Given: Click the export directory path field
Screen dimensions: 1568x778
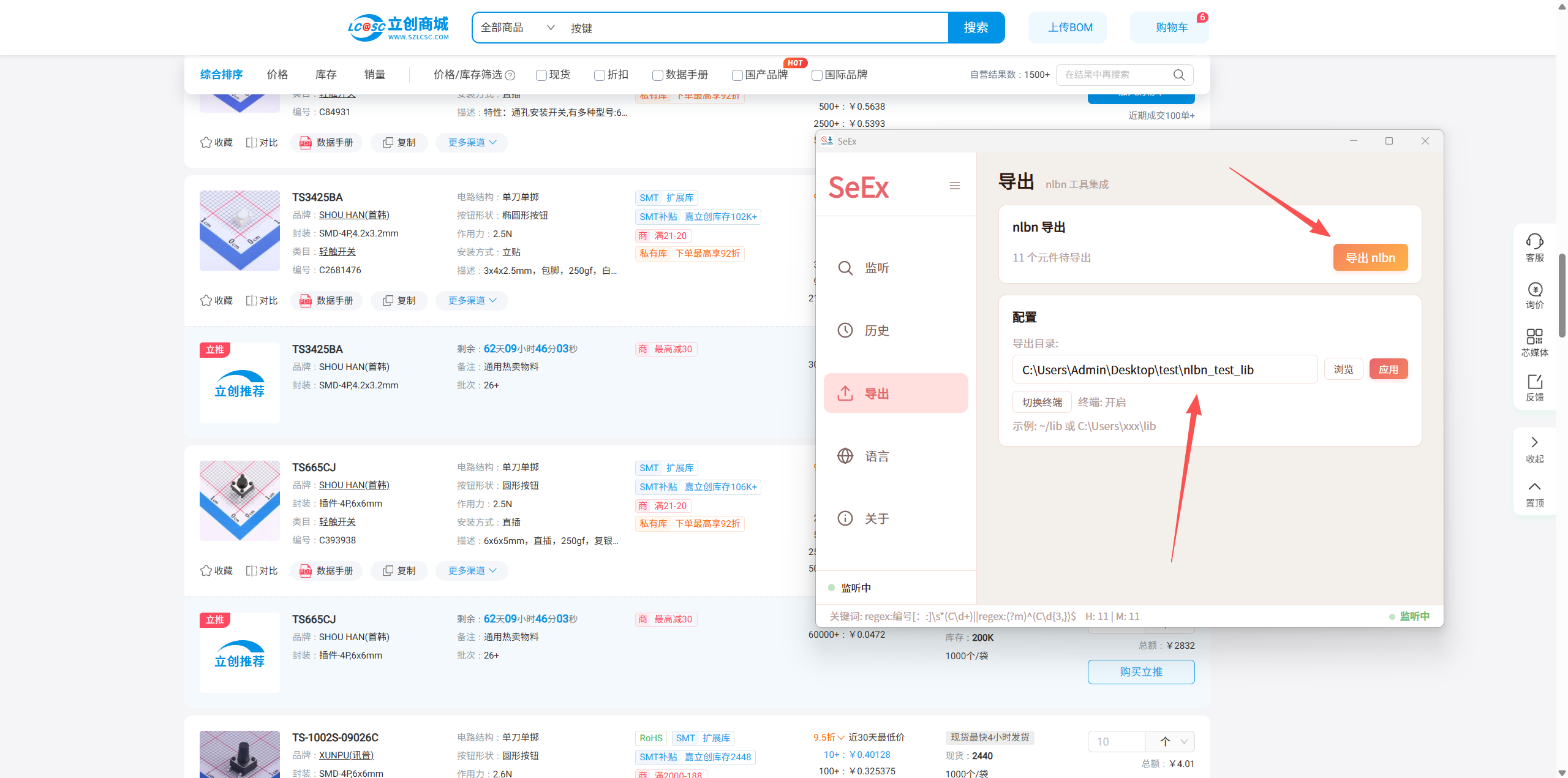Looking at the screenshot, I should [x=1164, y=370].
